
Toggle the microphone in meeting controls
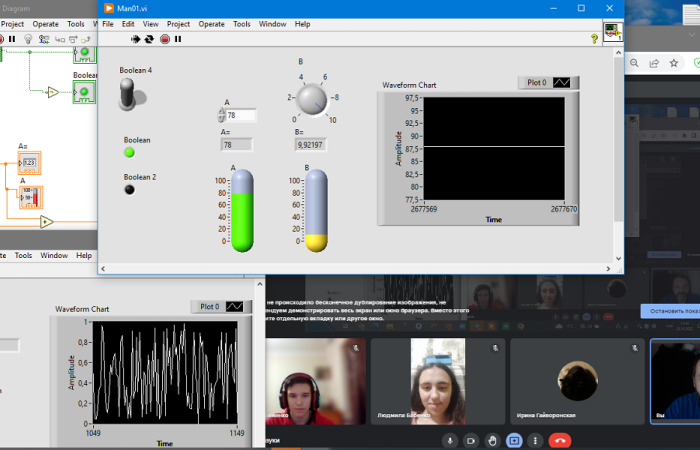coord(450,440)
